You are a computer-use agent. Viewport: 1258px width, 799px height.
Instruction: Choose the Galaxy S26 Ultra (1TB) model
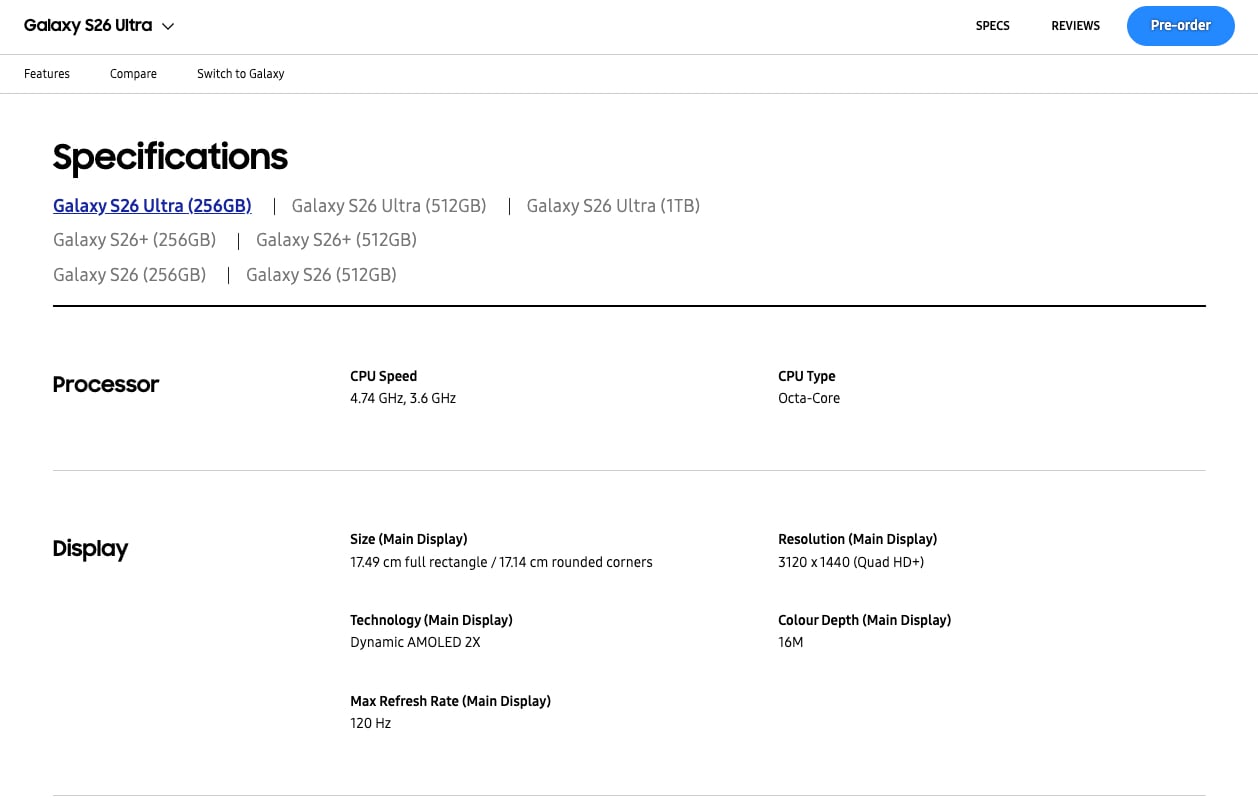point(613,206)
